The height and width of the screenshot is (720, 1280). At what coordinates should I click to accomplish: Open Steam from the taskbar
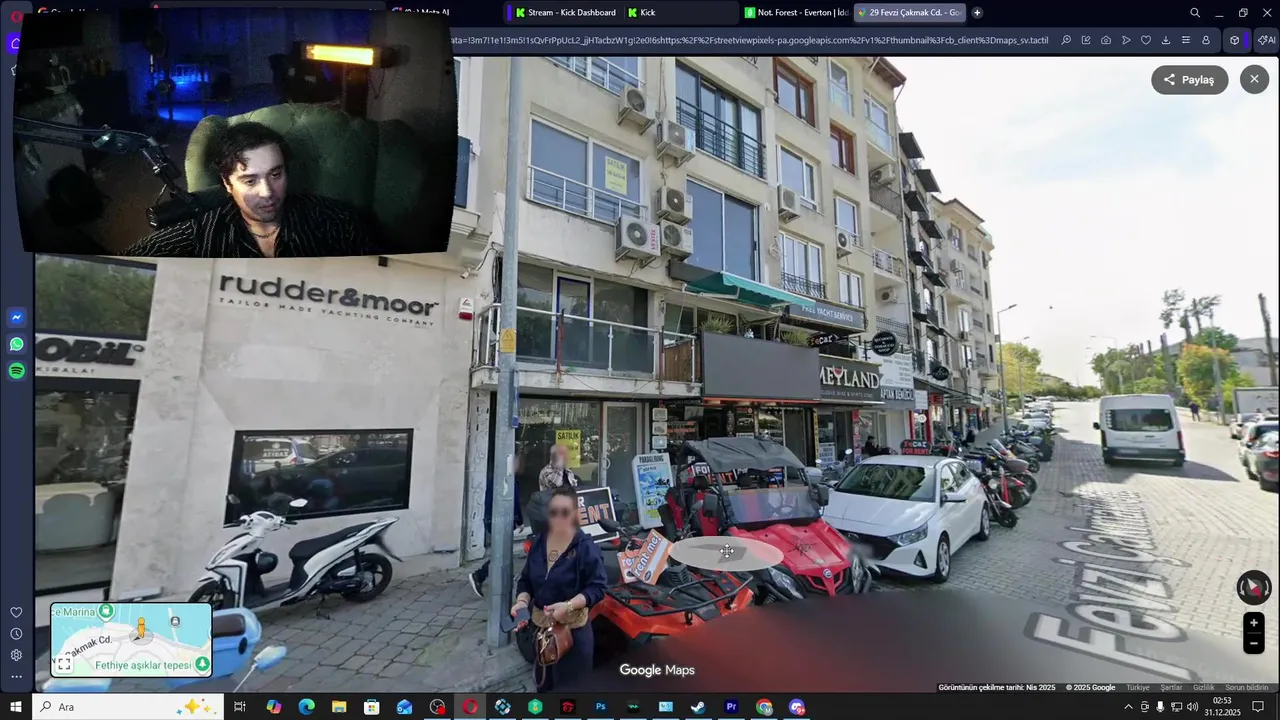pyautogui.click(x=698, y=707)
